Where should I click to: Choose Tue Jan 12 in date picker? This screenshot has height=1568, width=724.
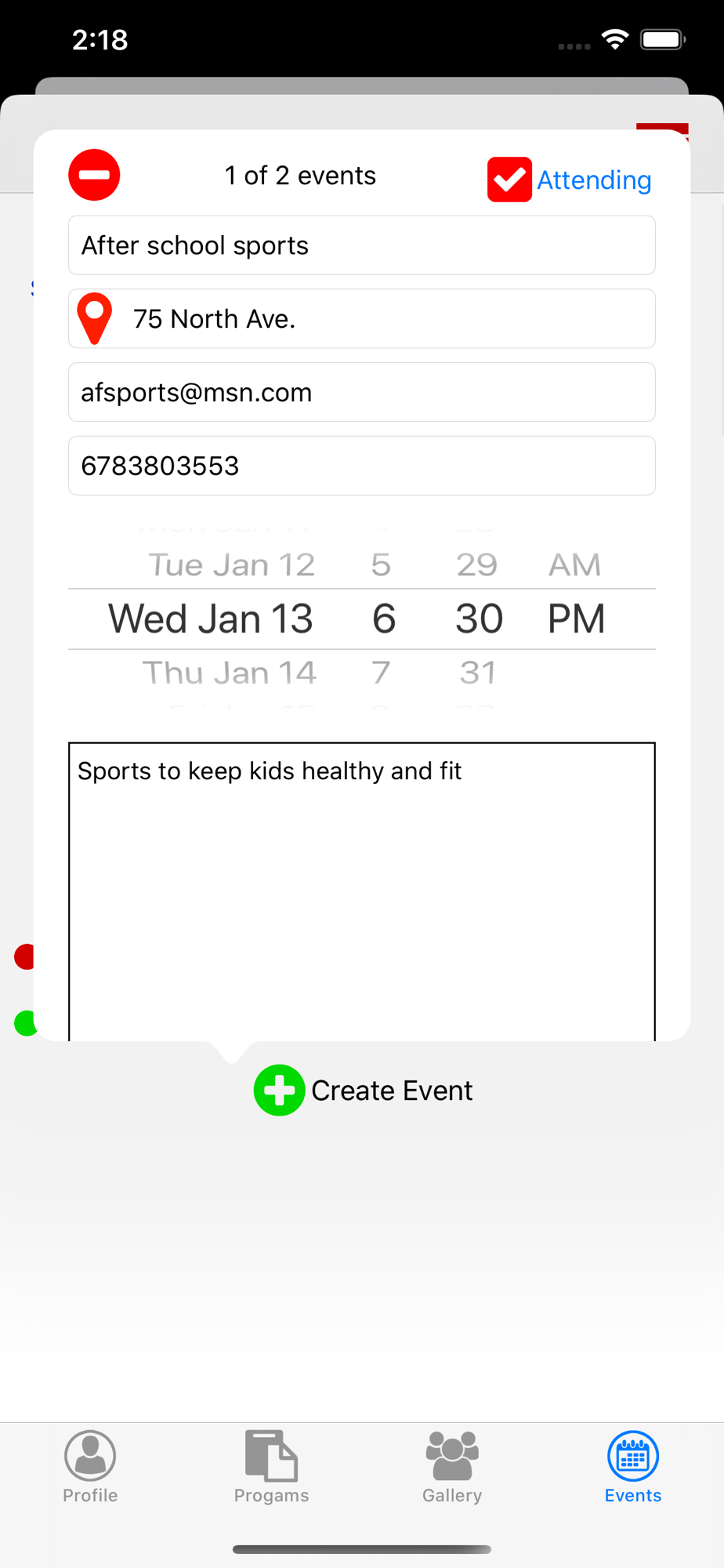(x=231, y=564)
